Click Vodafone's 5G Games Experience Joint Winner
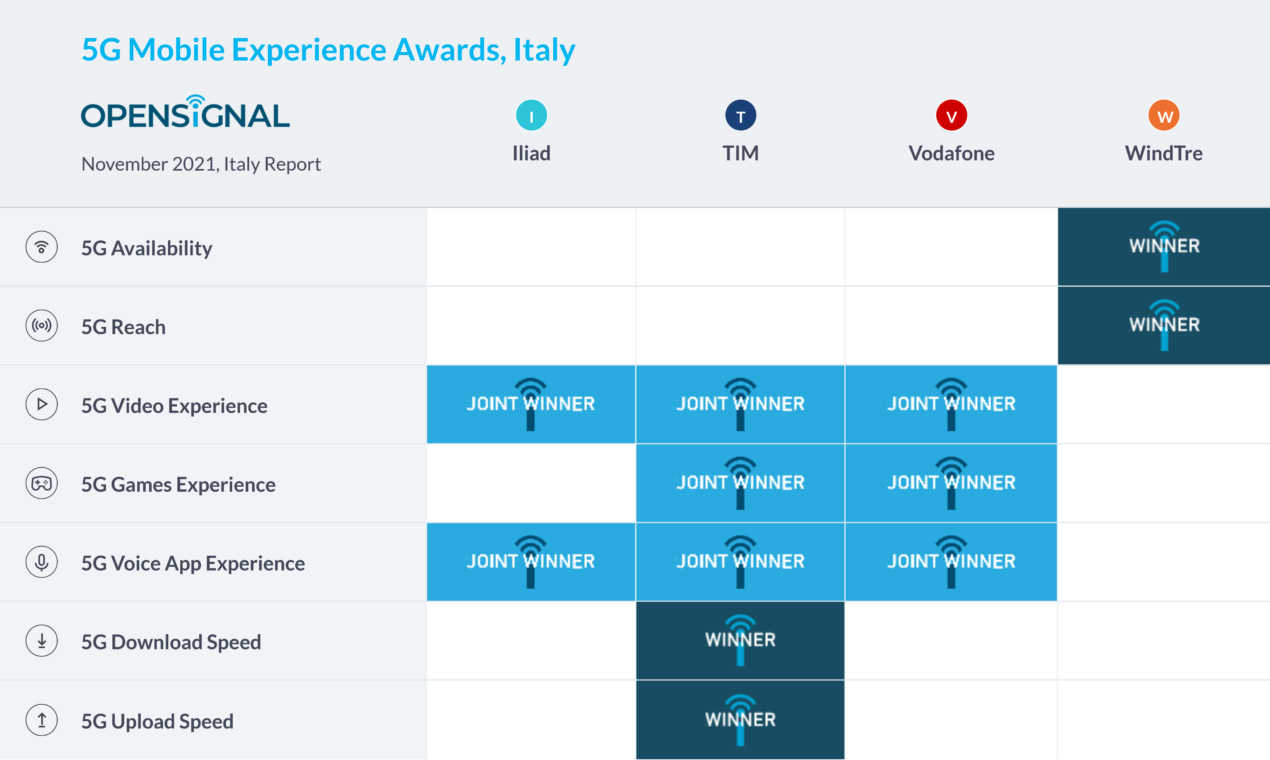Screen dimensions: 1270x760 coord(951,483)
